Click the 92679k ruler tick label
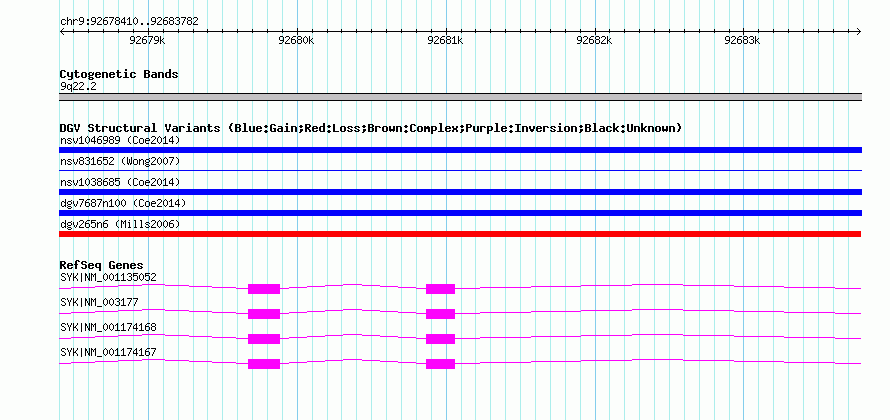Screen dimensions: 890x420 point(147,40)
